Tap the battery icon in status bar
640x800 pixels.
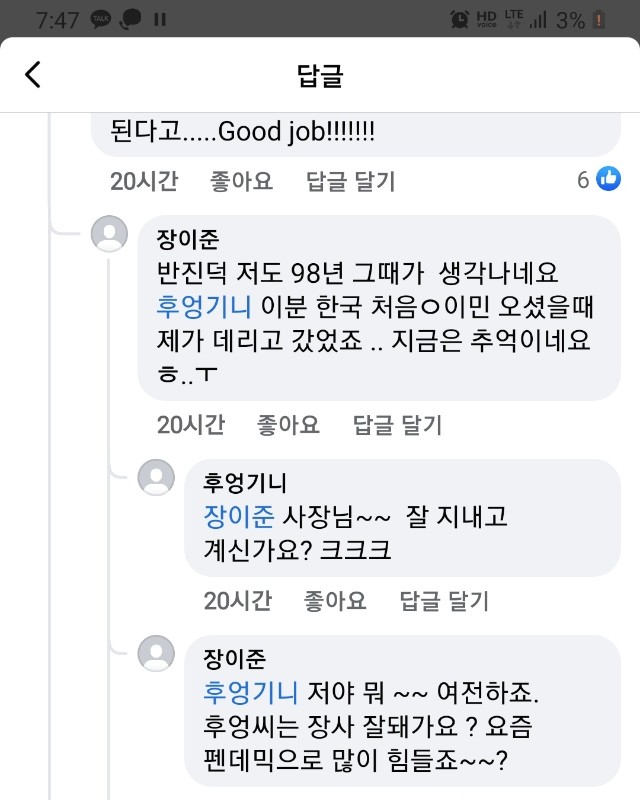[x=599, y=18]
